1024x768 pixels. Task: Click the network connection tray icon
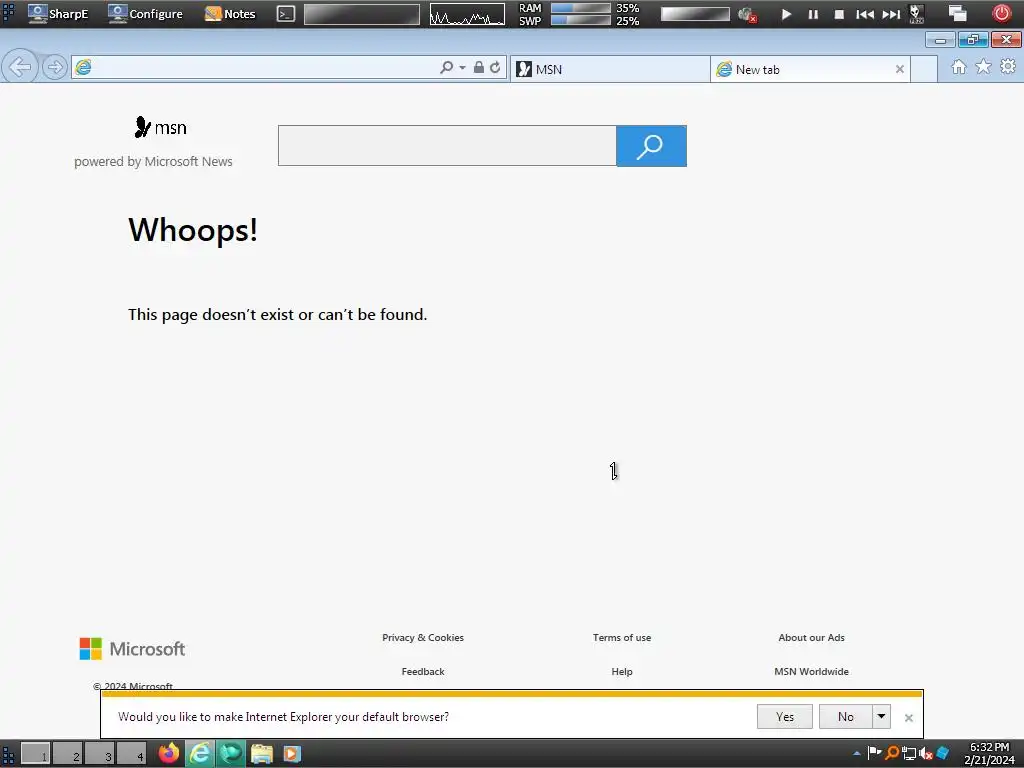point(908,754)
